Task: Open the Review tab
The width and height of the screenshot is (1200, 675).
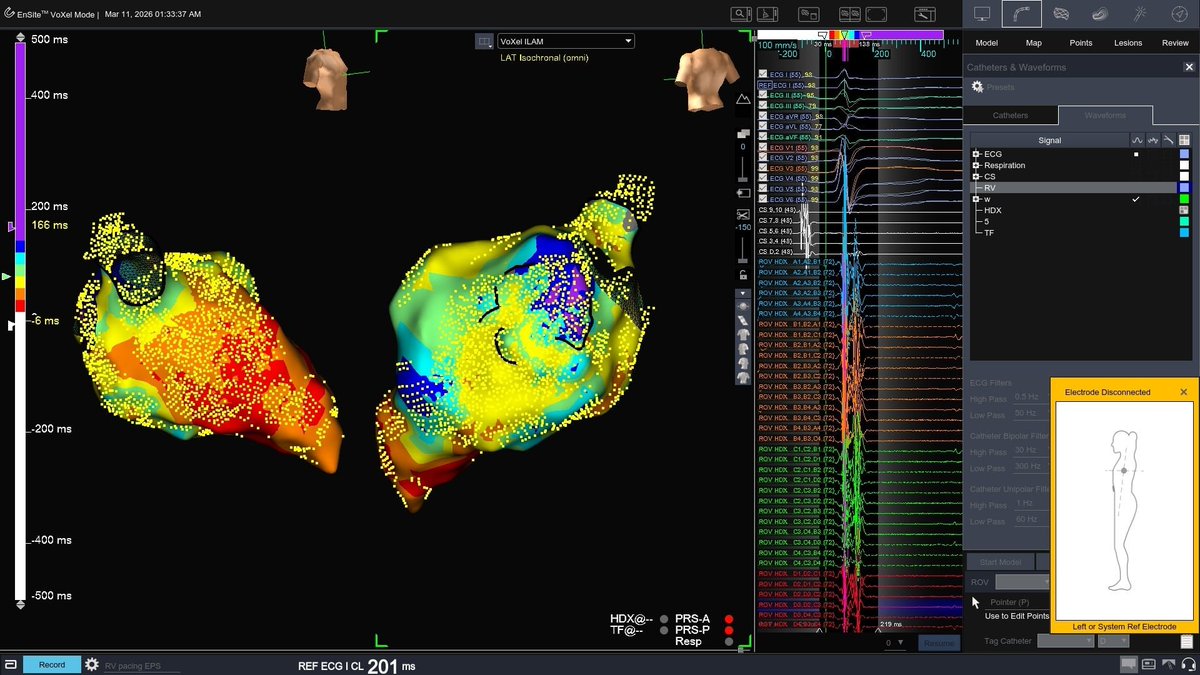Action: [1175, 43]
